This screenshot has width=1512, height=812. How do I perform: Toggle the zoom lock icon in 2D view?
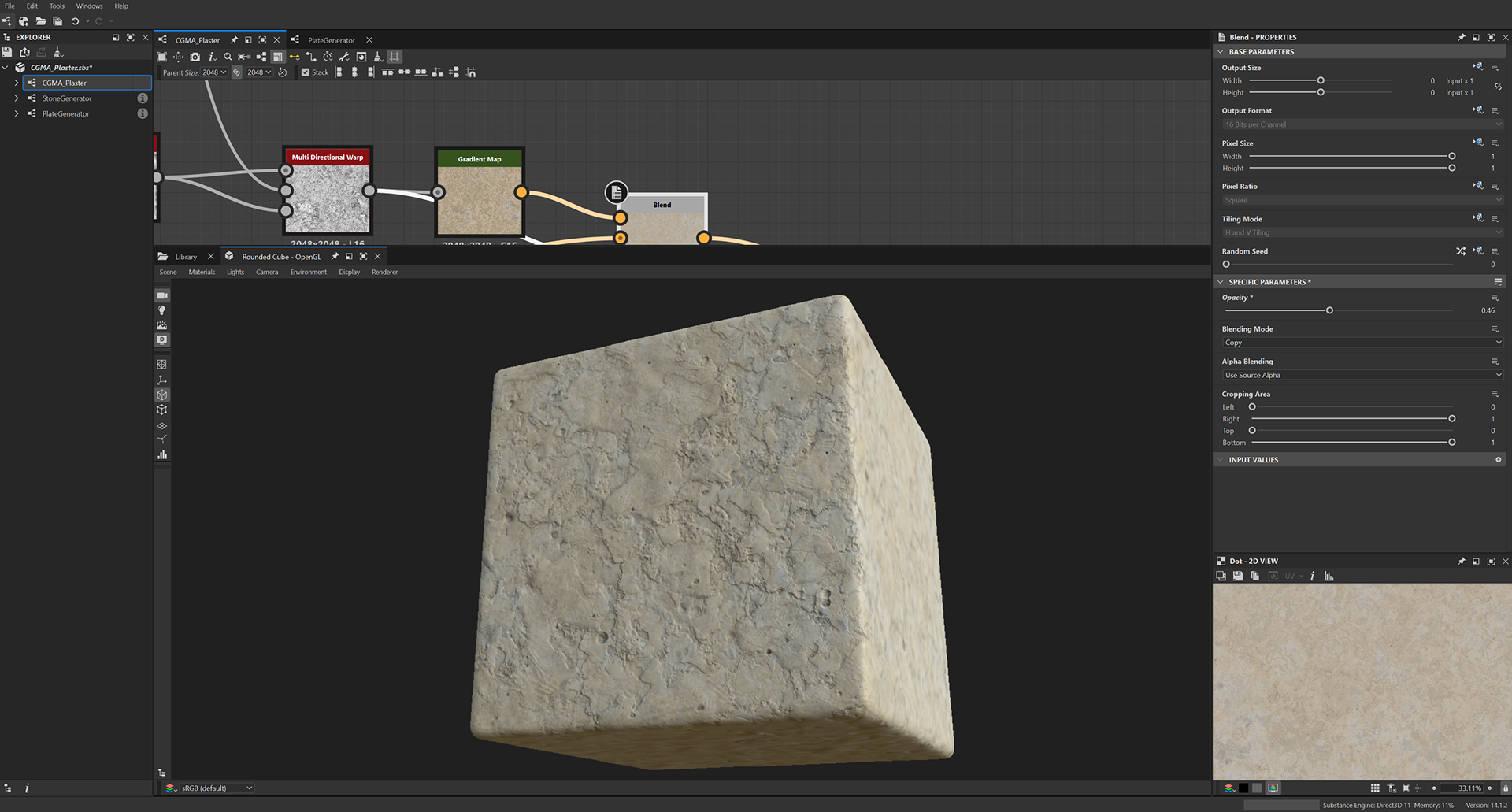1505,788
